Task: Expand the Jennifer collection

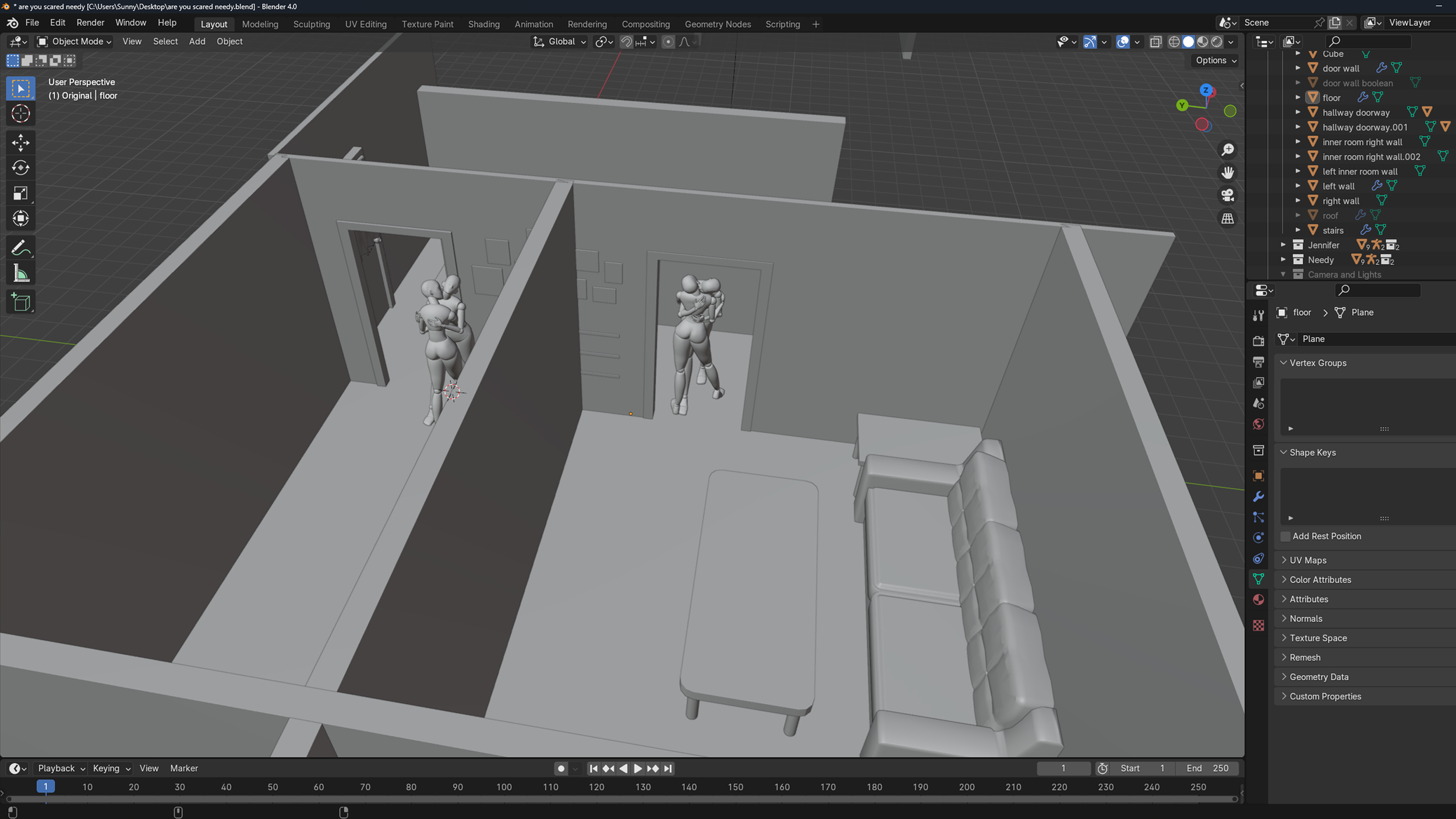Action: (1283, 245)
